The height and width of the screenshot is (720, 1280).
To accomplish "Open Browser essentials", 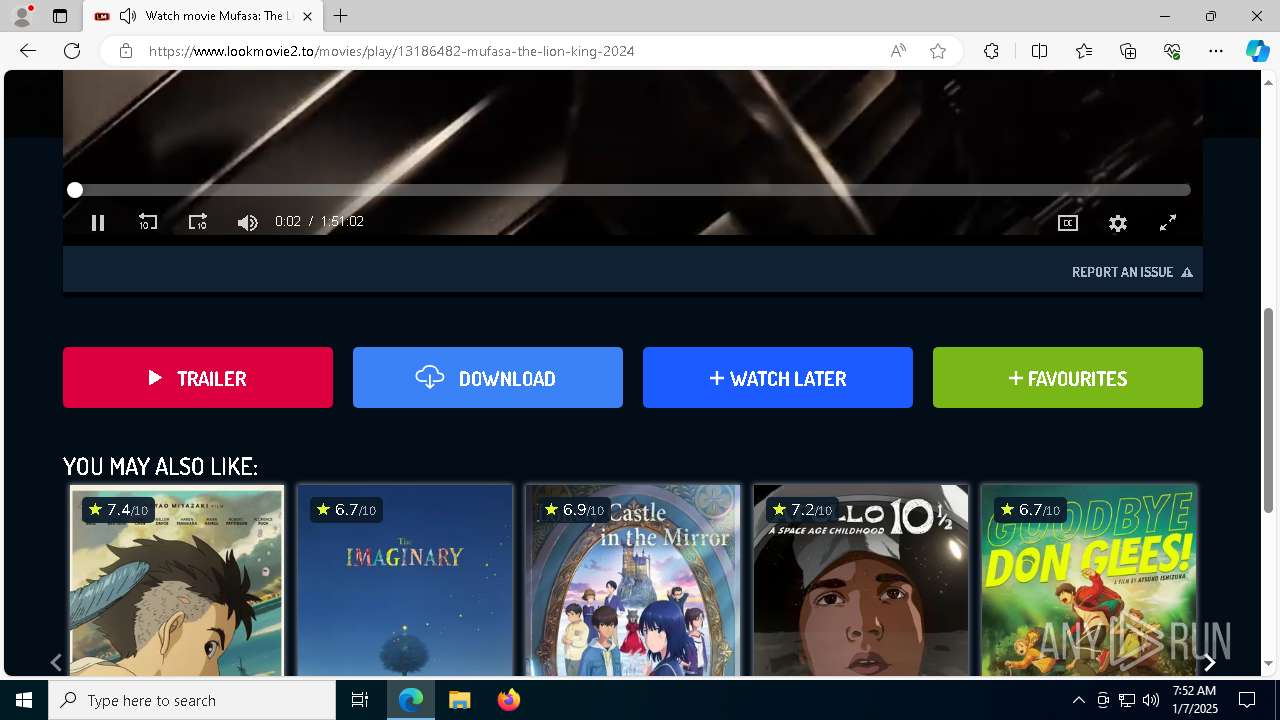I will pos(1172,51).
